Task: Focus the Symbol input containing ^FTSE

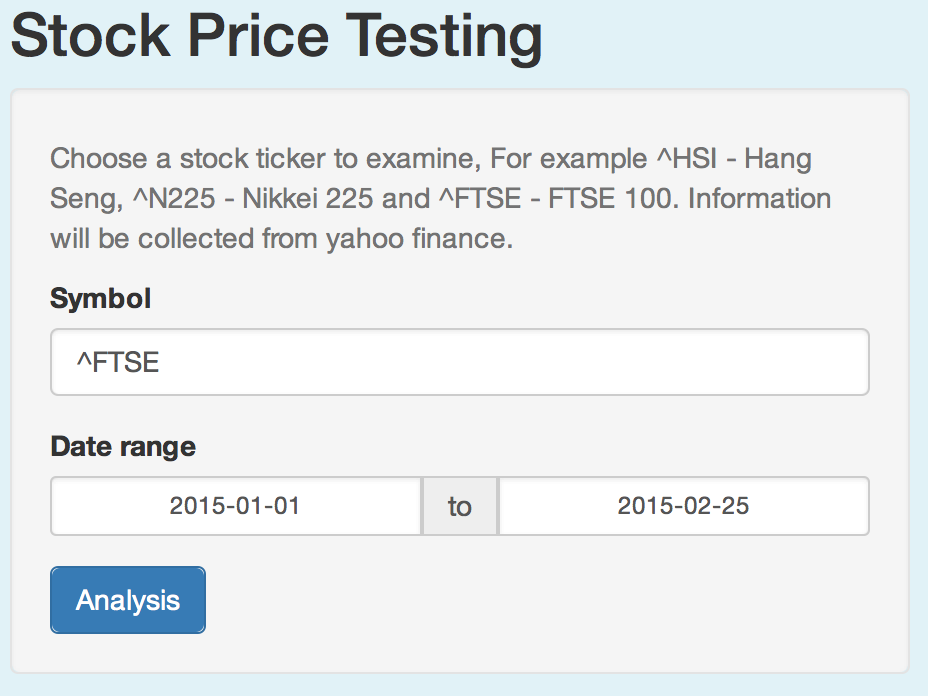Action: [x=459, y=362]
